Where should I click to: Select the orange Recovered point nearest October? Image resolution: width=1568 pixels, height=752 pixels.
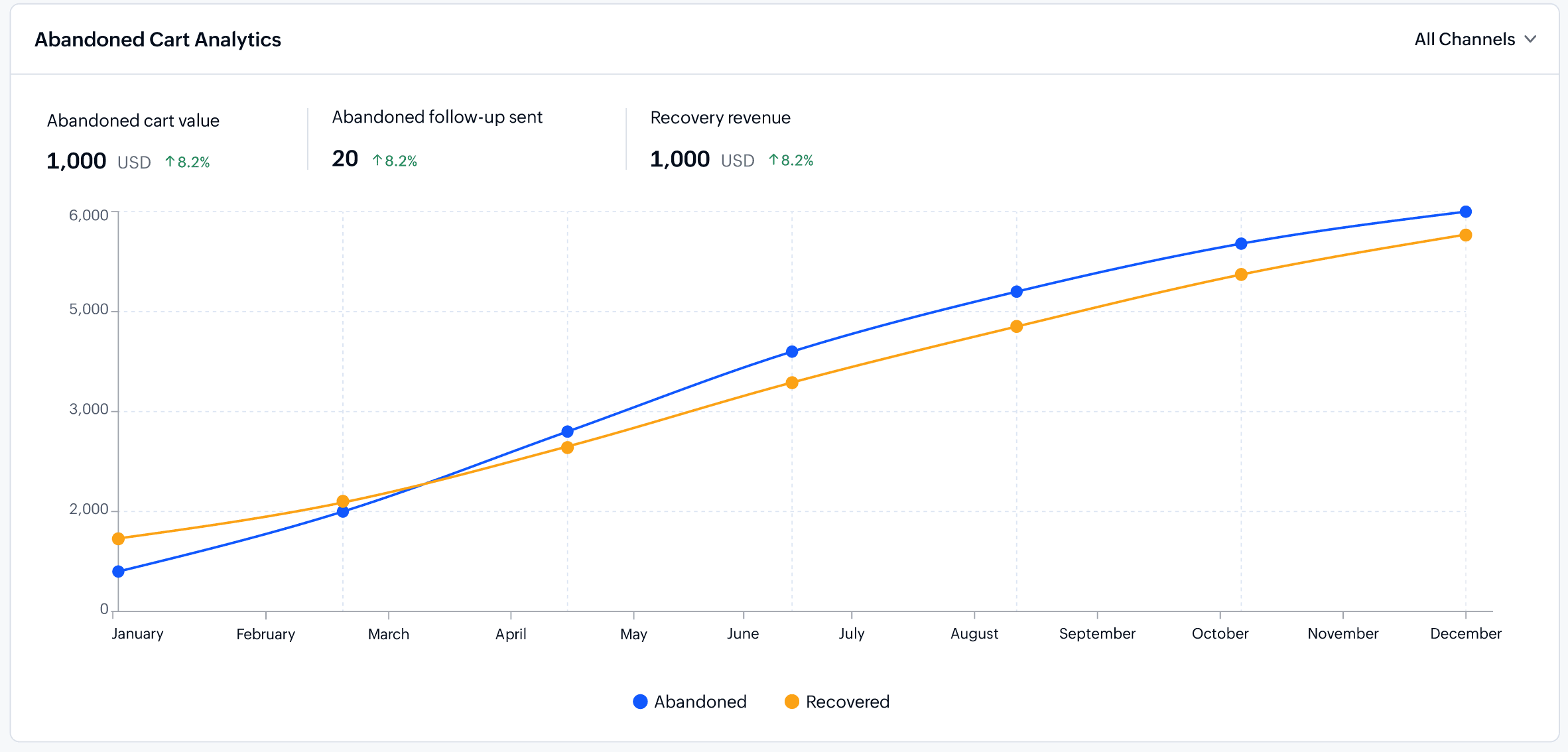pyautogui.click(x=1241, y=275)
